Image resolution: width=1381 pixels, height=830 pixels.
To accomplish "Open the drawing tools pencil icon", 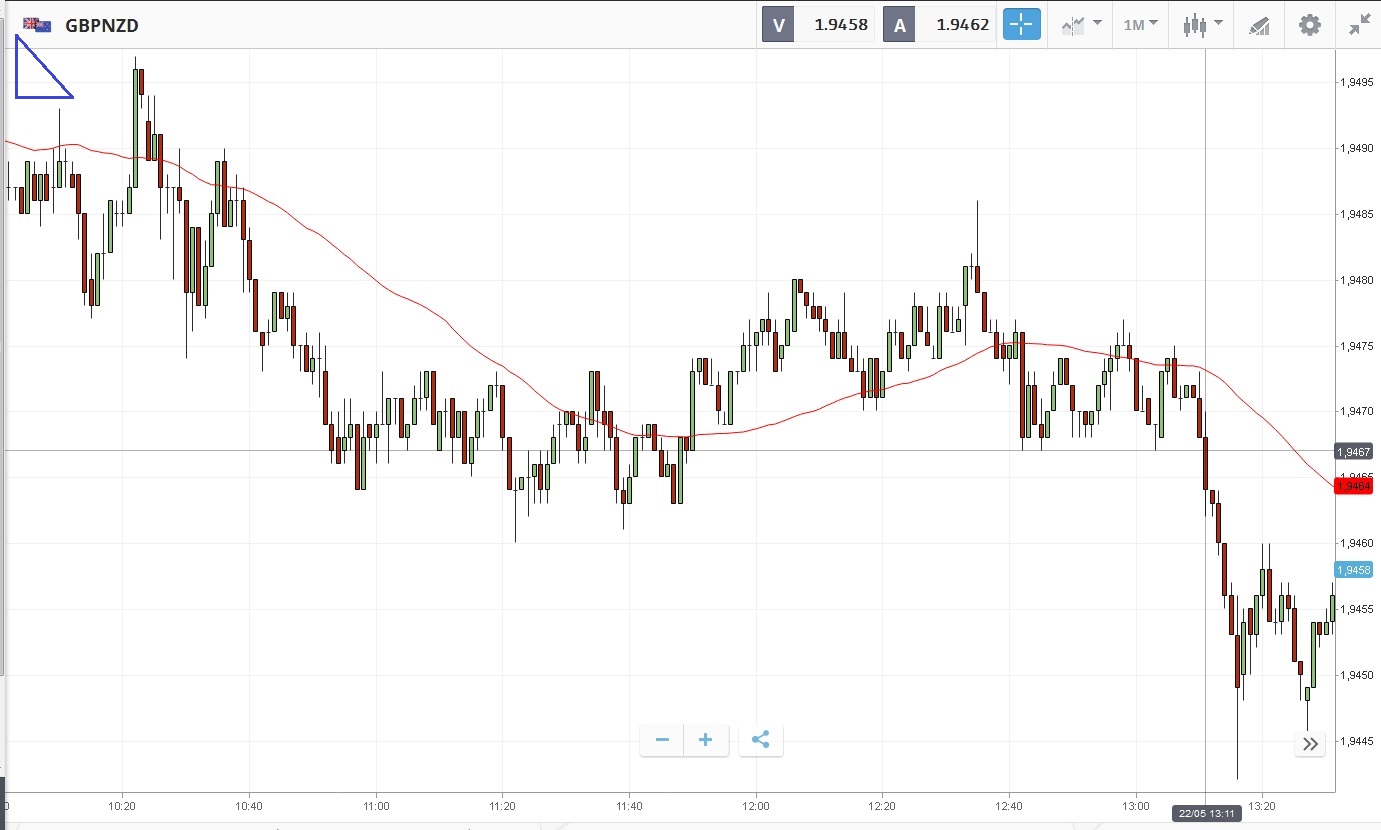I will [x=1259, y=26].
